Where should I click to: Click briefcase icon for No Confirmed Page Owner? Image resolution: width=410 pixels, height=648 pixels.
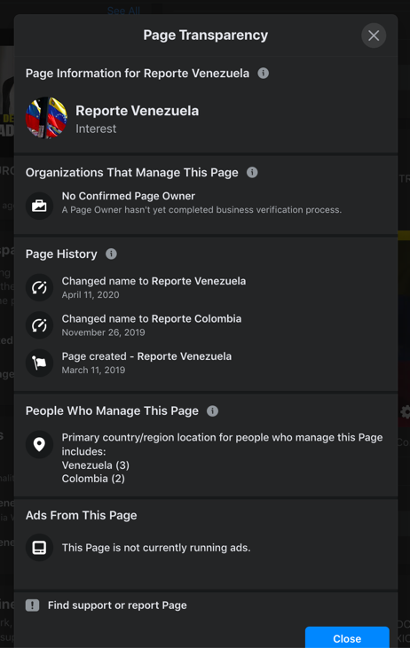[x=39, y=205]
